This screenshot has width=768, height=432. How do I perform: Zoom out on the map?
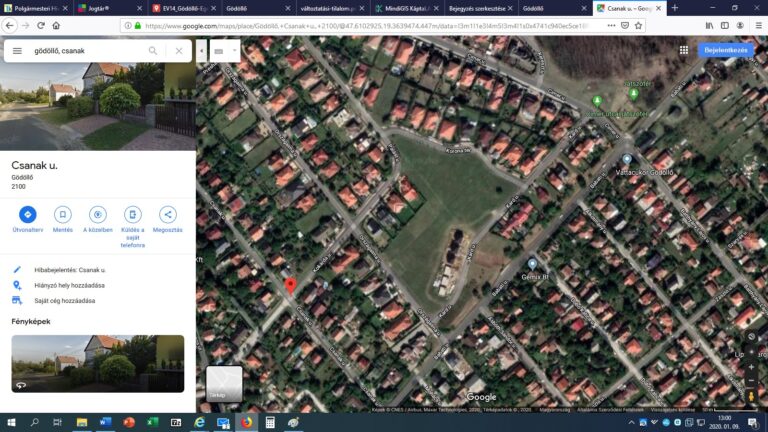751,380
